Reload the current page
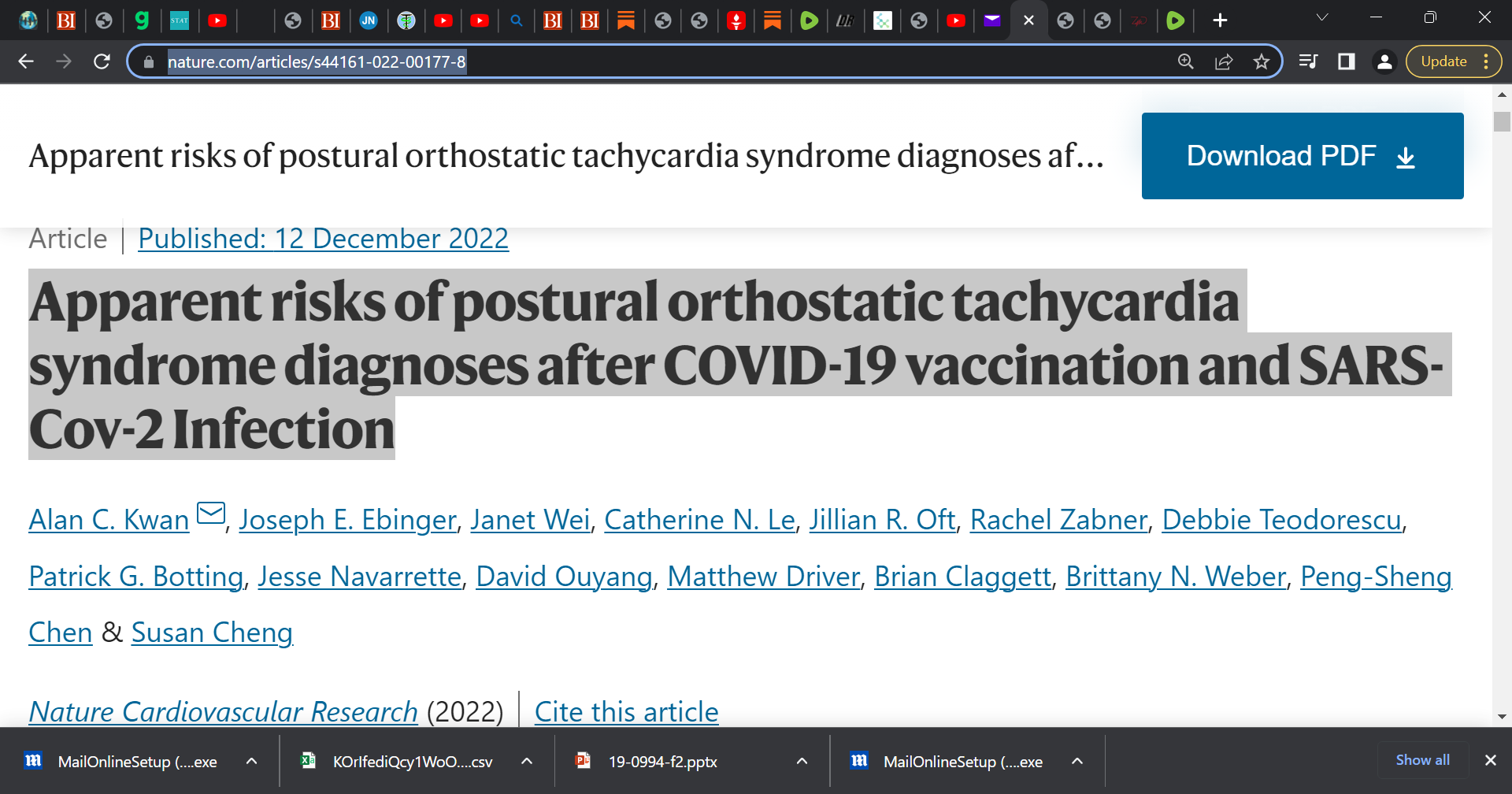This screenshot has height=794, width=1512. tap(102, 61)
